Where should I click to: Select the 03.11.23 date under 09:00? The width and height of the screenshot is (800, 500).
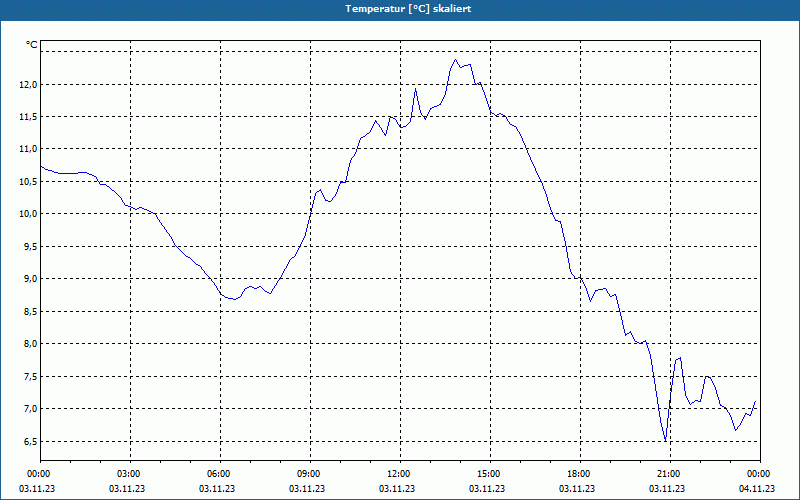tap(307, 489)
